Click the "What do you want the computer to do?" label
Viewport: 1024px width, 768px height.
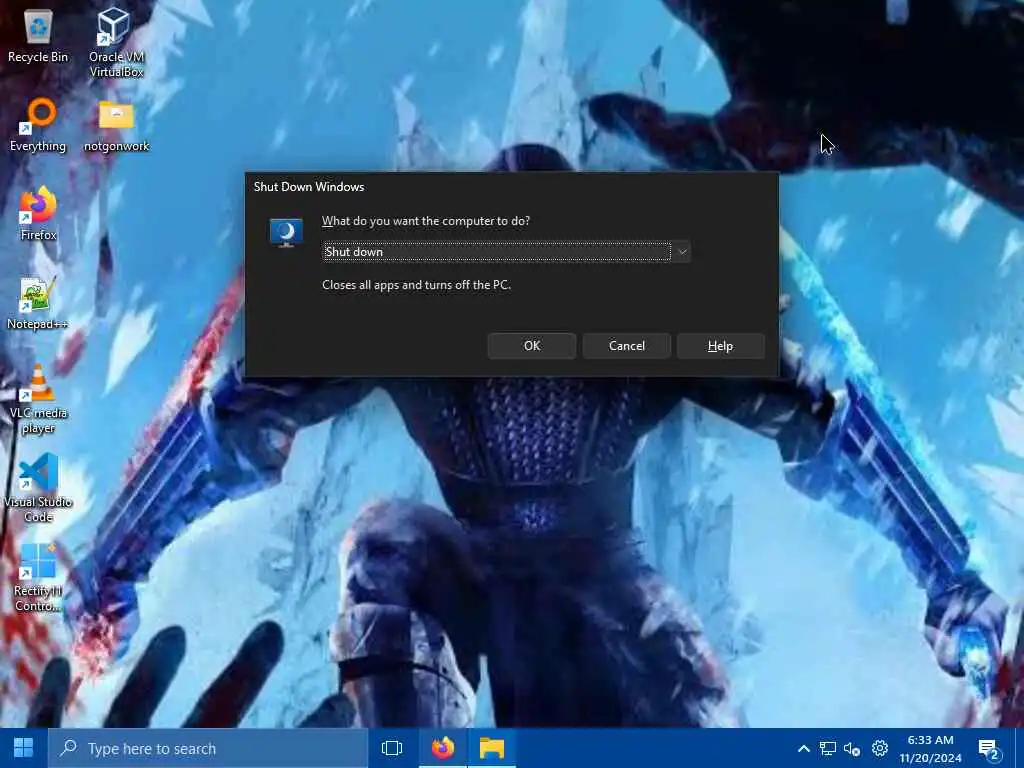pyautogui.click(x=426, y=221)
